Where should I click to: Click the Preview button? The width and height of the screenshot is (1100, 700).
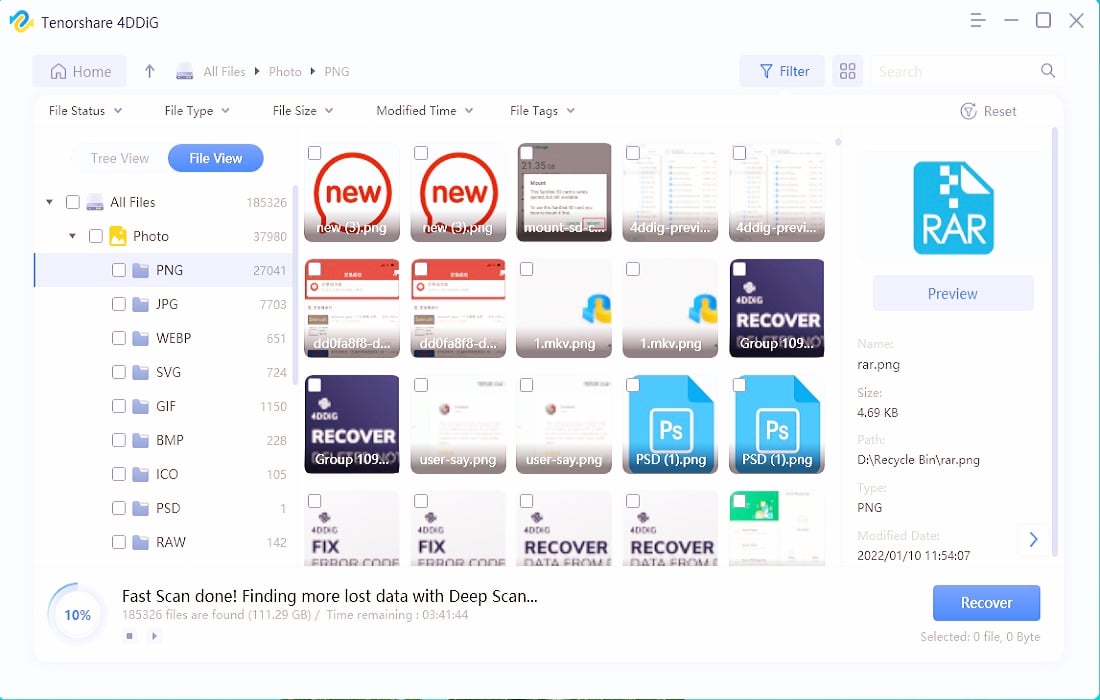point(952,293)
